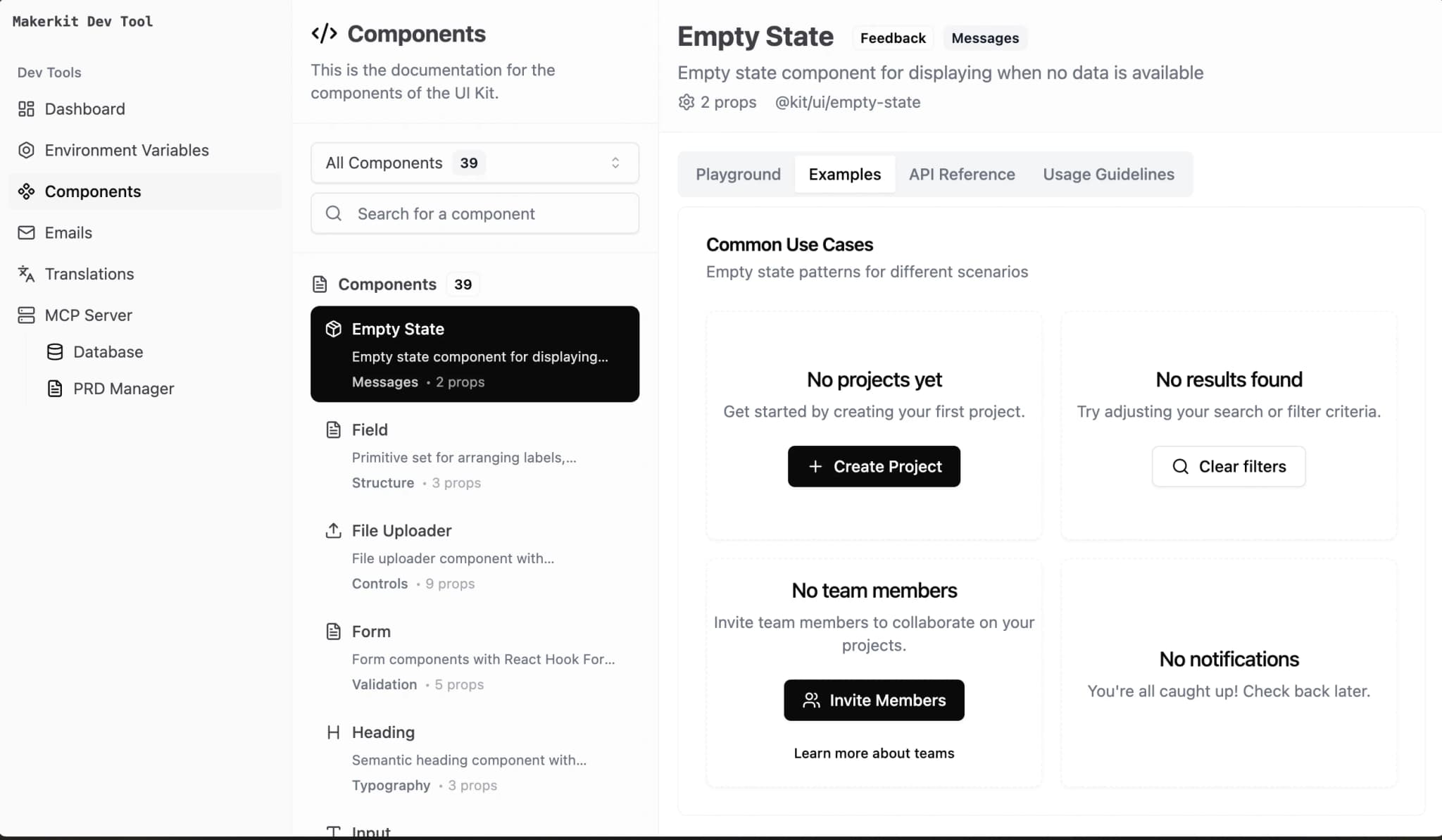Viewport: 1442px width, 840px height.
Task: Click the Heading component H icon
Action: (x=334, y=732)
